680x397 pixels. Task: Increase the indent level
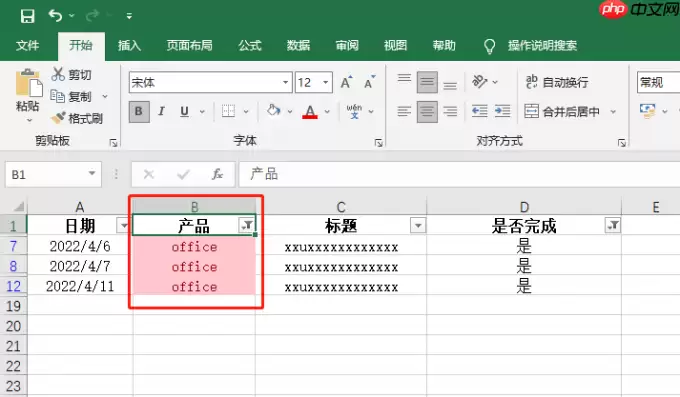click(503, 112)
